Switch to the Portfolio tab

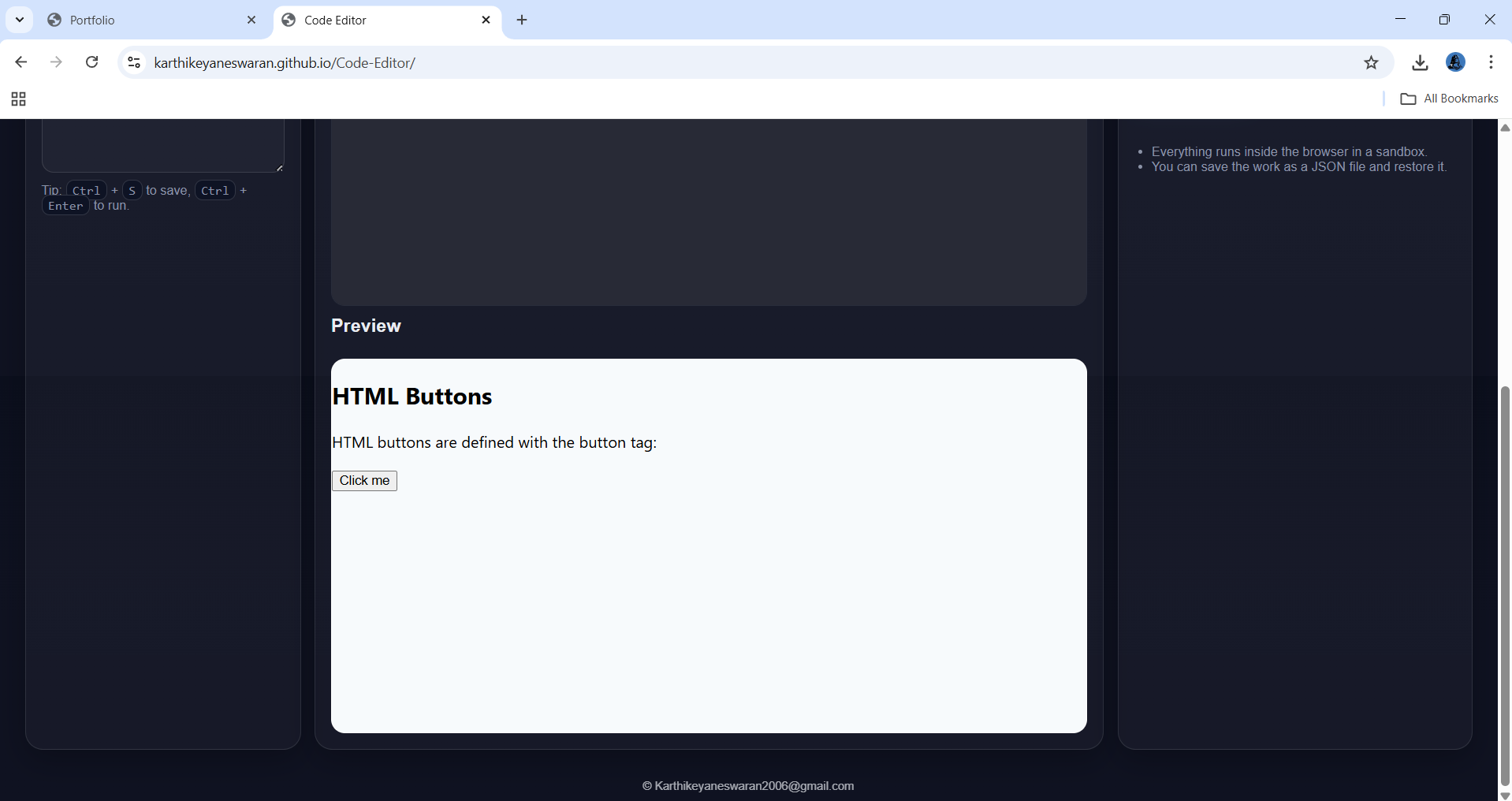click(142, 20)
